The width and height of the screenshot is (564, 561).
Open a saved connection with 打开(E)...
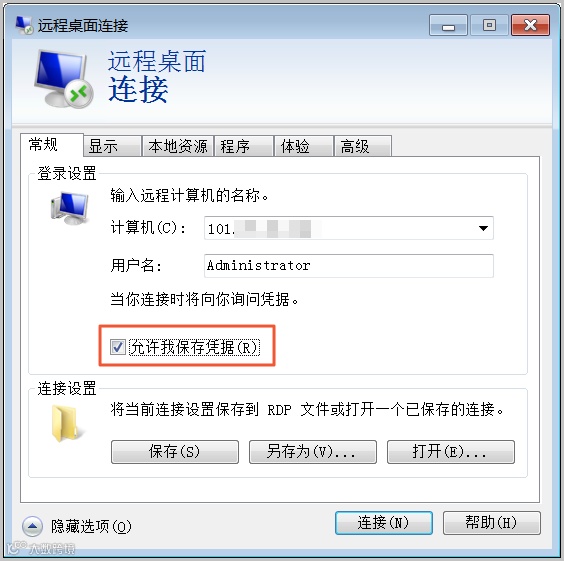click(451, 452)
